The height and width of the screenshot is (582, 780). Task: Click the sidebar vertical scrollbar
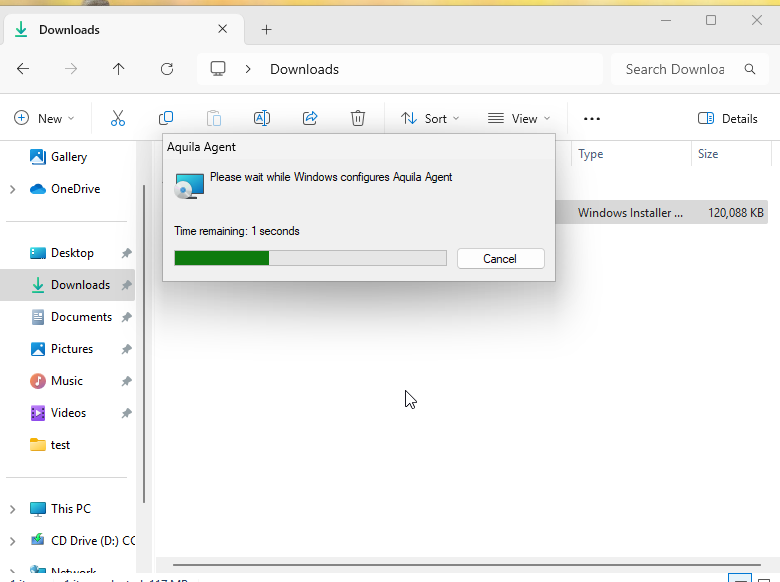[144, 343]
